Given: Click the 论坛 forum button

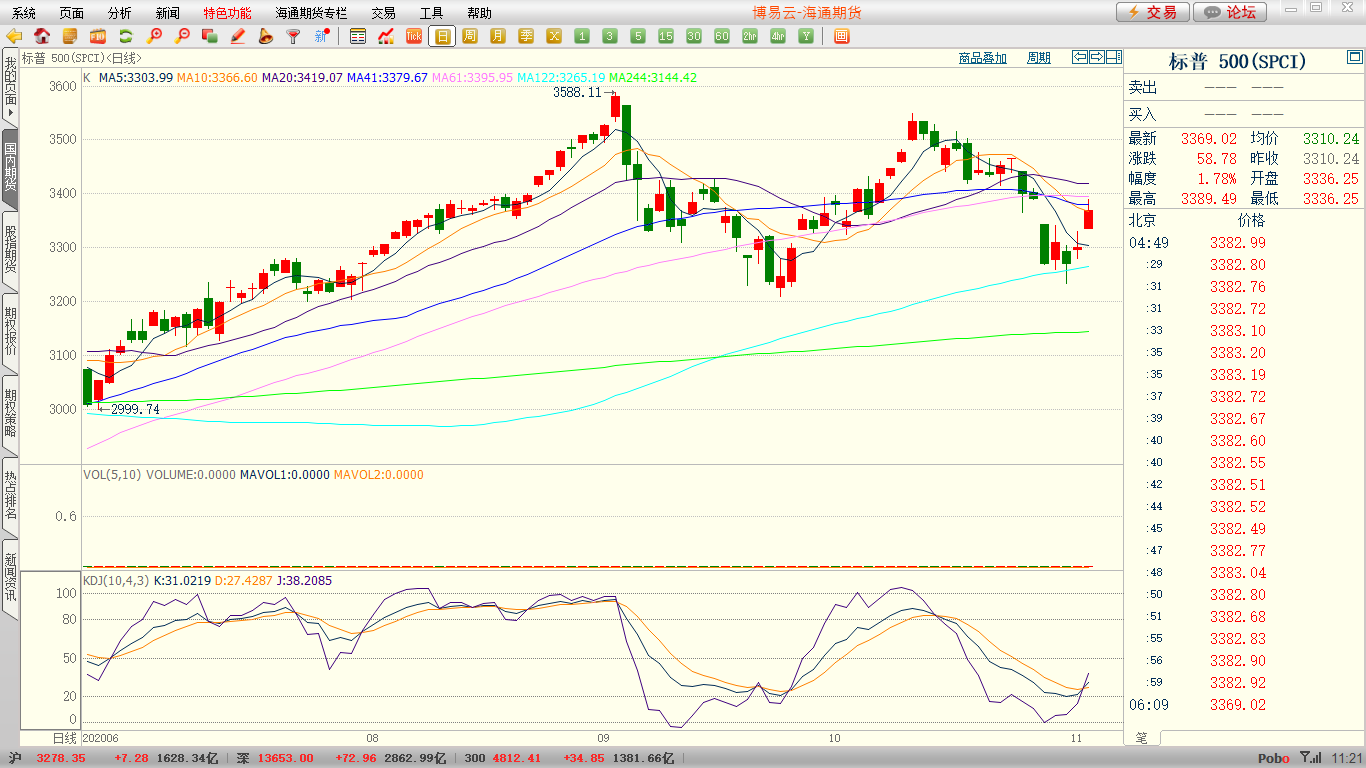Looking at the screenshot, I should click(1231, 12).
